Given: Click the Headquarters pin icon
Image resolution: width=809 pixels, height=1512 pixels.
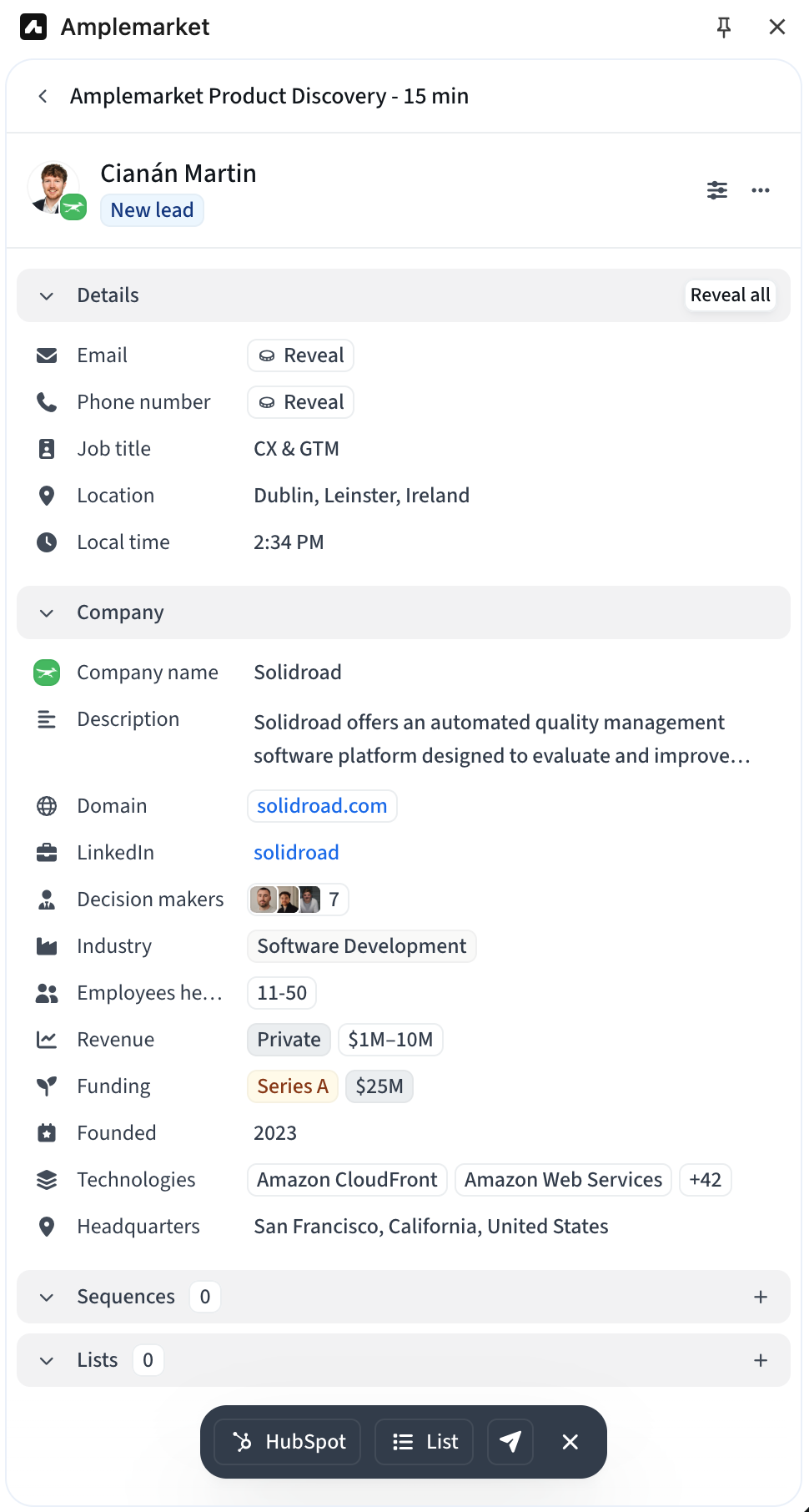Looking at the screenshot, I should pos(47,1227).
